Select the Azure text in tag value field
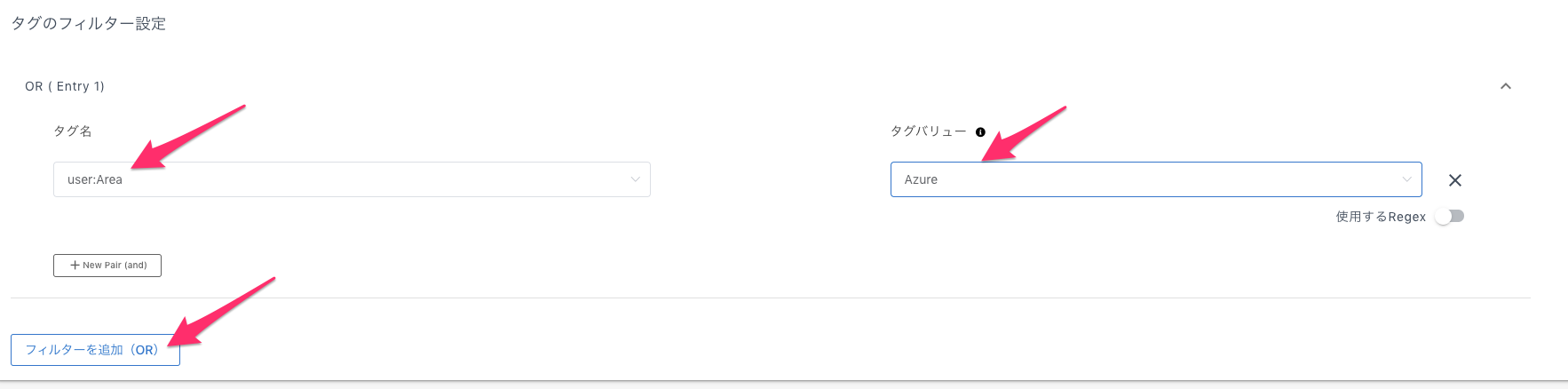Image resolution: width=1568 pixels, height=389 pixels. point(921,179)
